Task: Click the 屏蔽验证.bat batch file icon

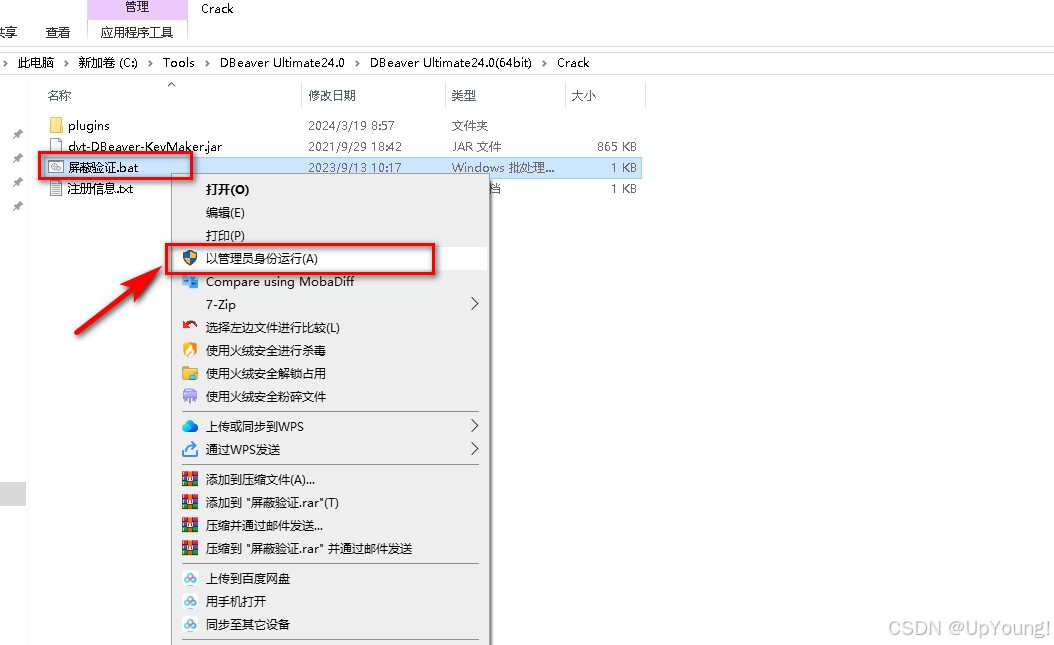Action: [x=56, y=167]
